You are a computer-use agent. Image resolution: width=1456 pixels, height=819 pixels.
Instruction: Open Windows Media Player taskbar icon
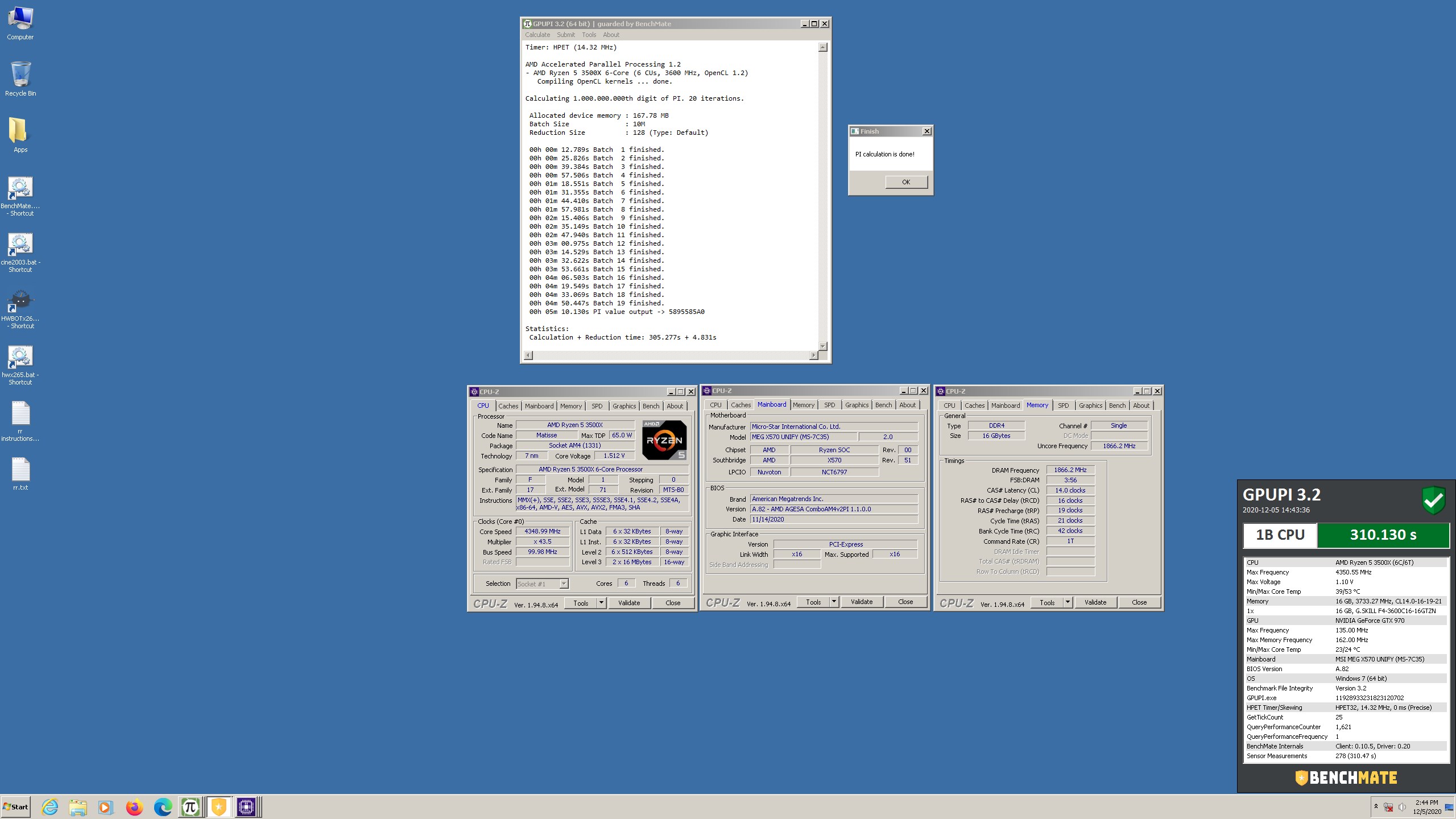pos(106,806)
